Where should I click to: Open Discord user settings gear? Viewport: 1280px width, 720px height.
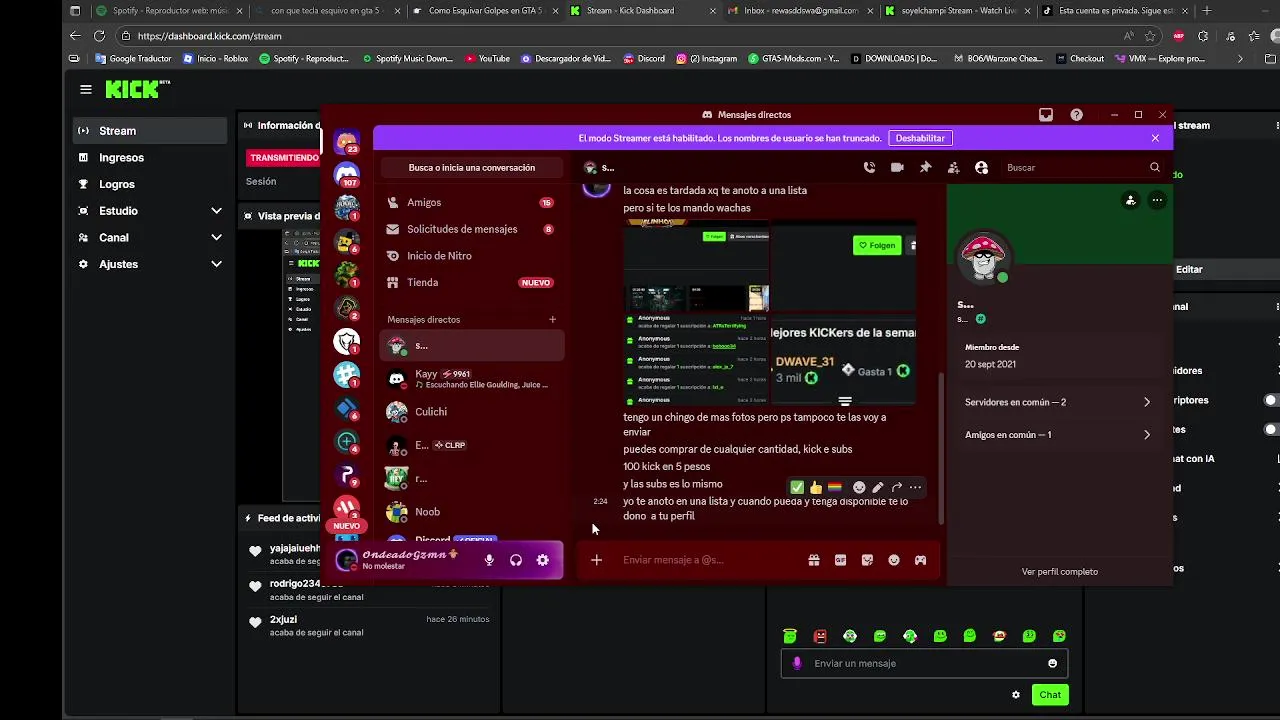[543, 560]
